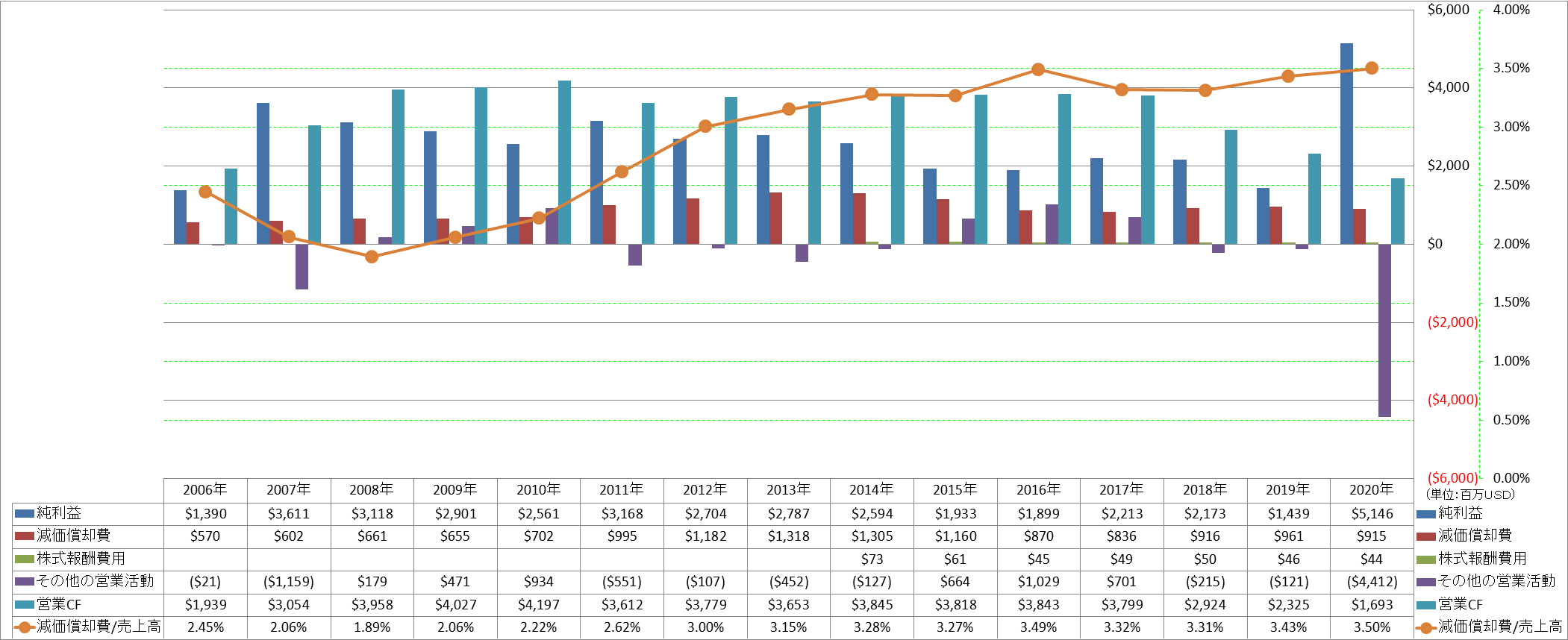Select the 株式報酬費用 value $61
Screen dimensions: 1568x640
point(955,559)
